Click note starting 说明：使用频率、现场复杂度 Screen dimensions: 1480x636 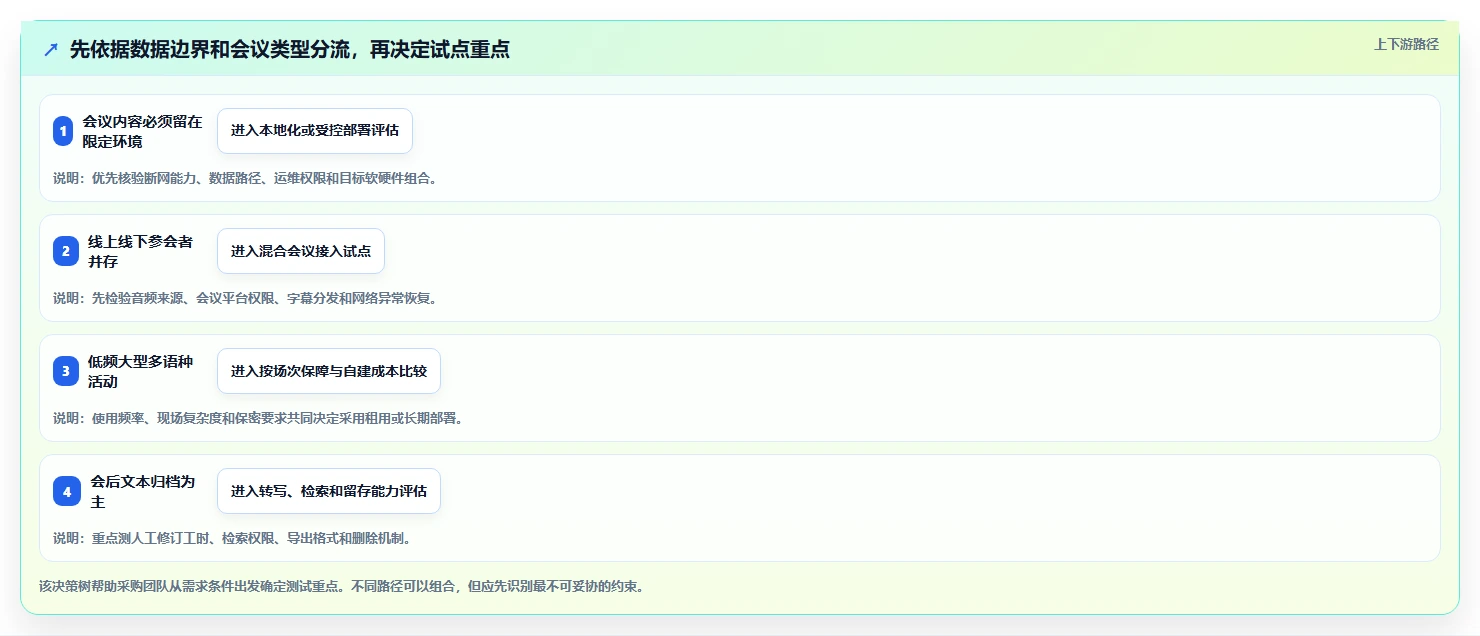(258, 418)
